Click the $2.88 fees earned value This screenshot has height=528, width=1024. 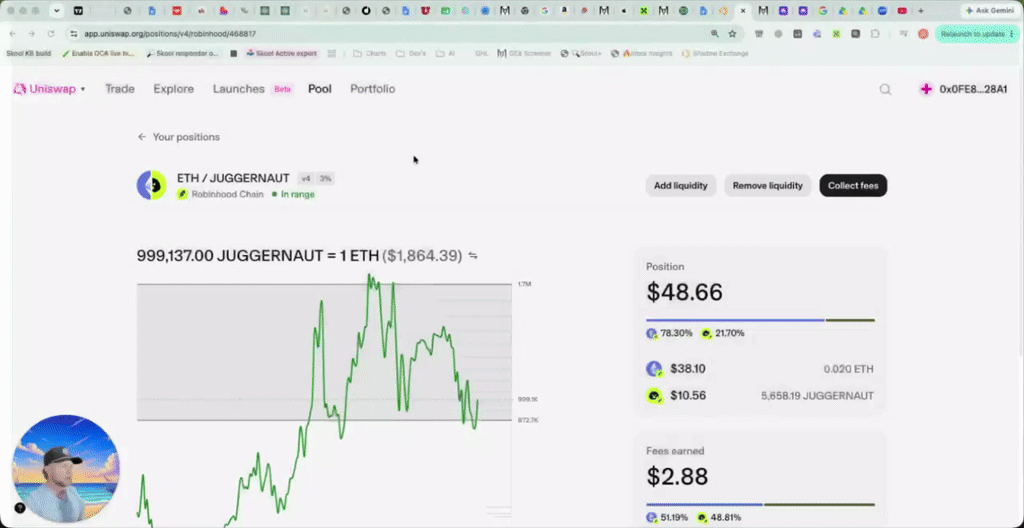(x=677, y=476)
